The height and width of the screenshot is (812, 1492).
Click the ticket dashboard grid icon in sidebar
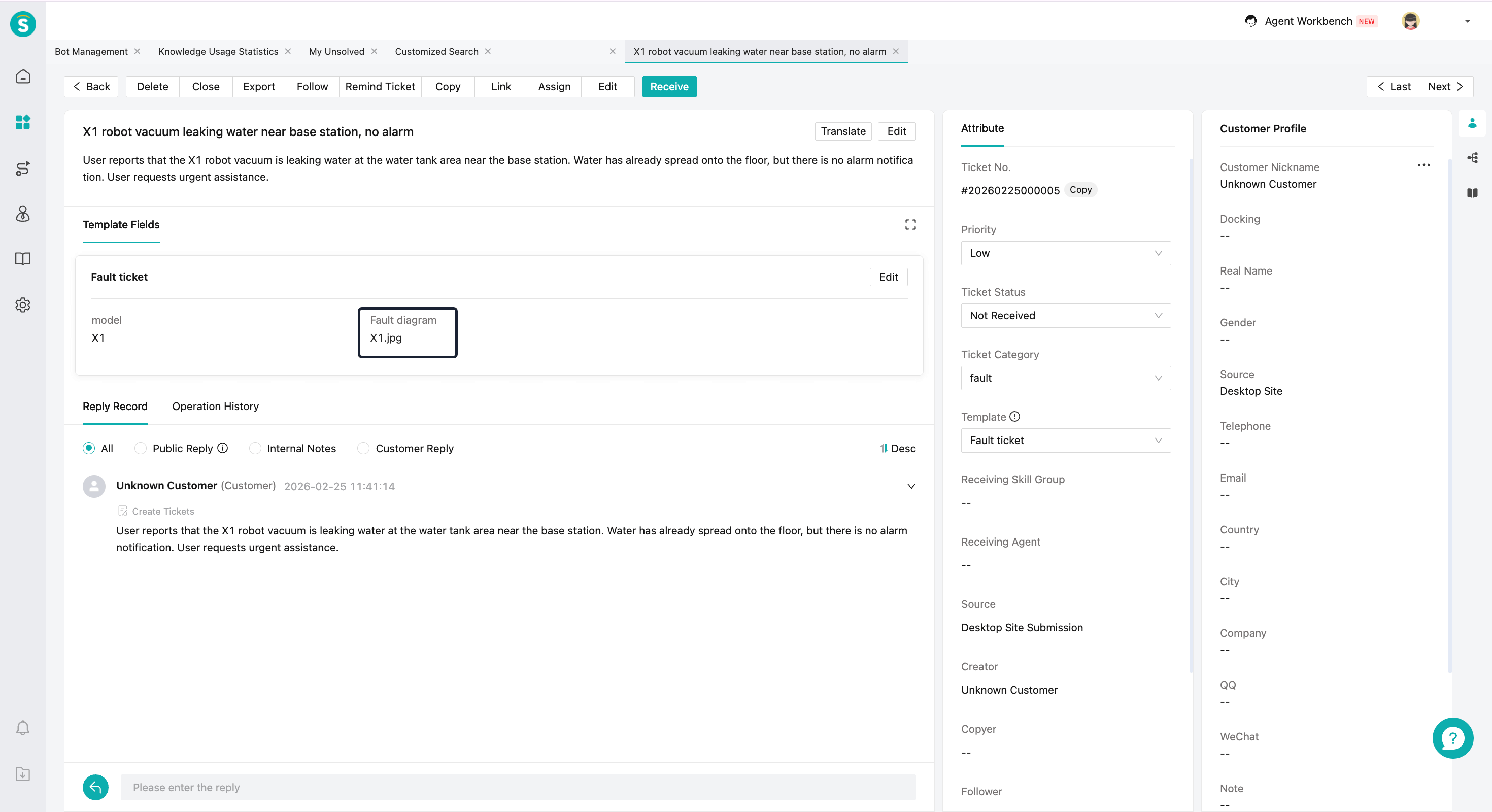(23, 122)
